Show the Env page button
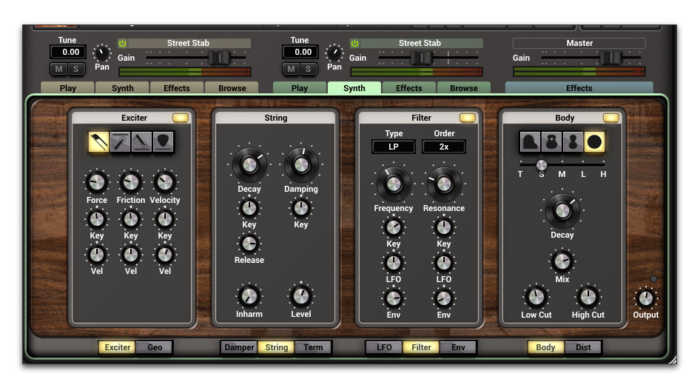 (x=458, y=347)
